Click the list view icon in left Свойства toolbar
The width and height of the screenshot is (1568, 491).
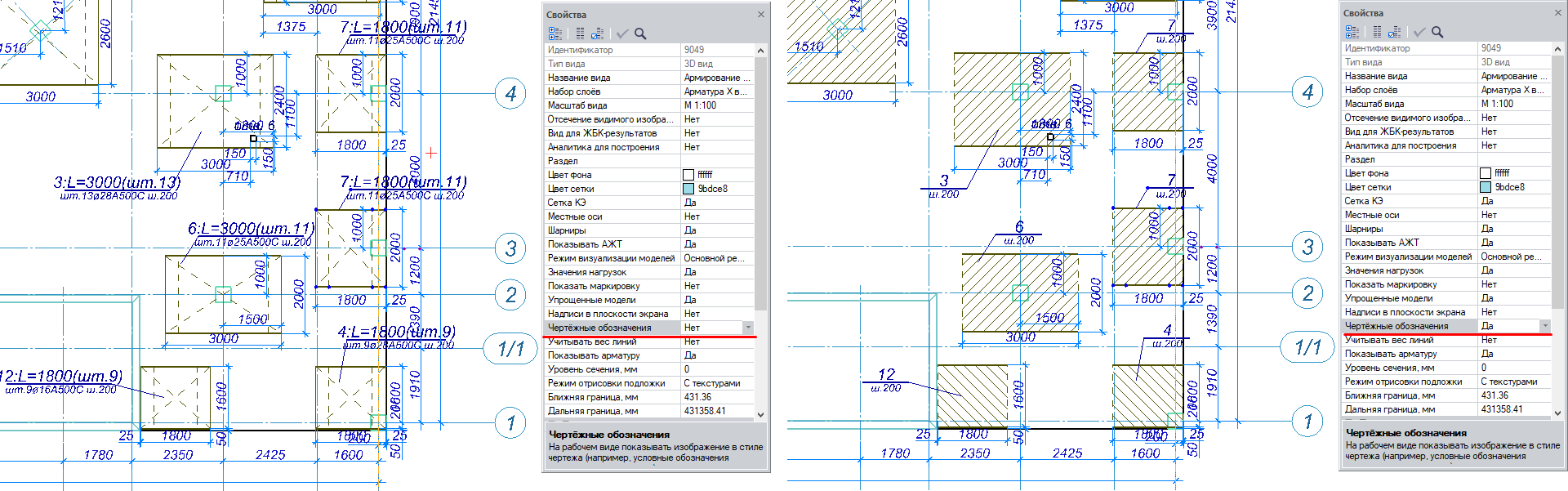click(x=580, y=33)
